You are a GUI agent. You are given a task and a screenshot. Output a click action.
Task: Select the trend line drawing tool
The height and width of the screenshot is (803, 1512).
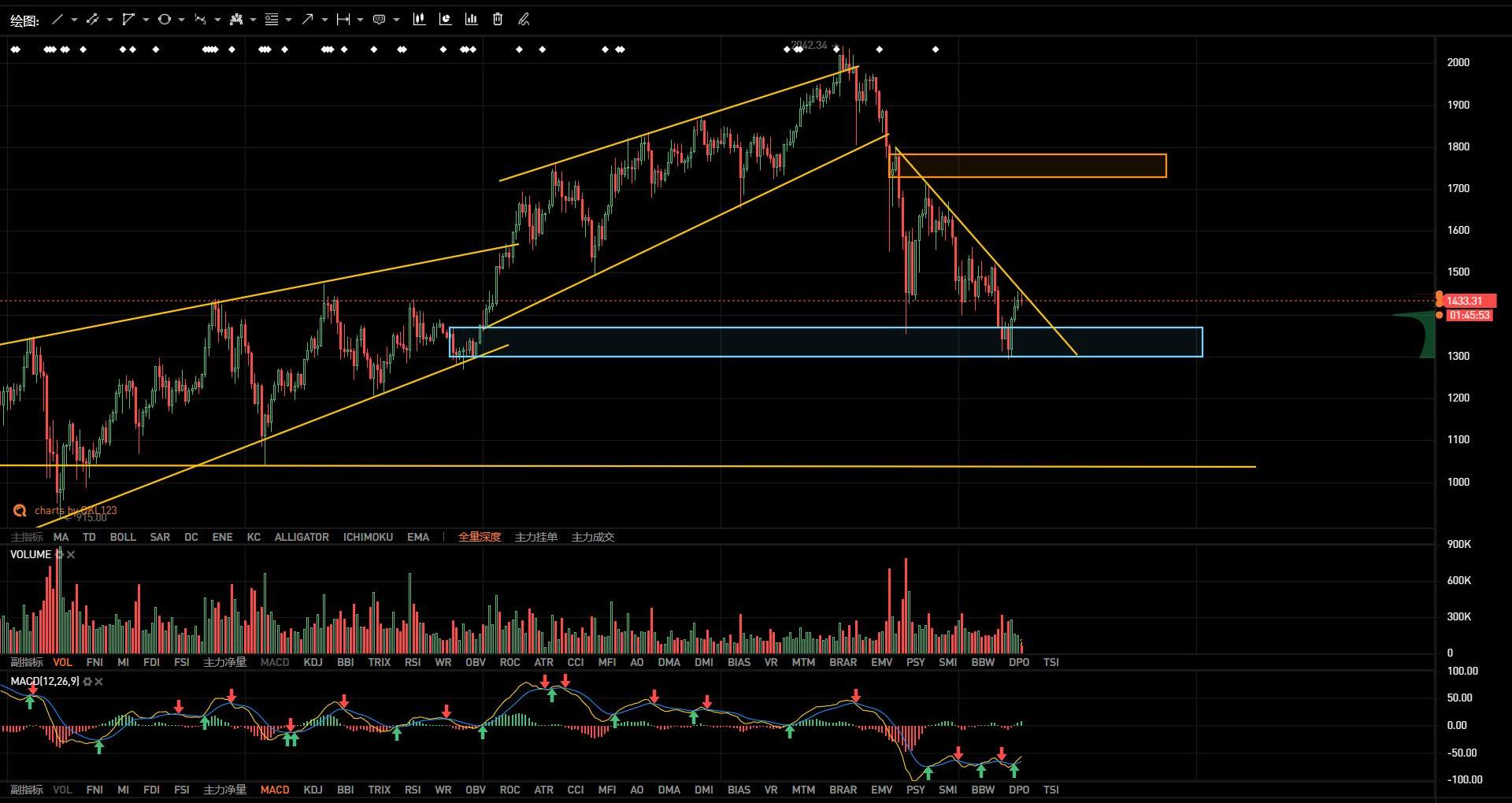[x=57, y=20]
